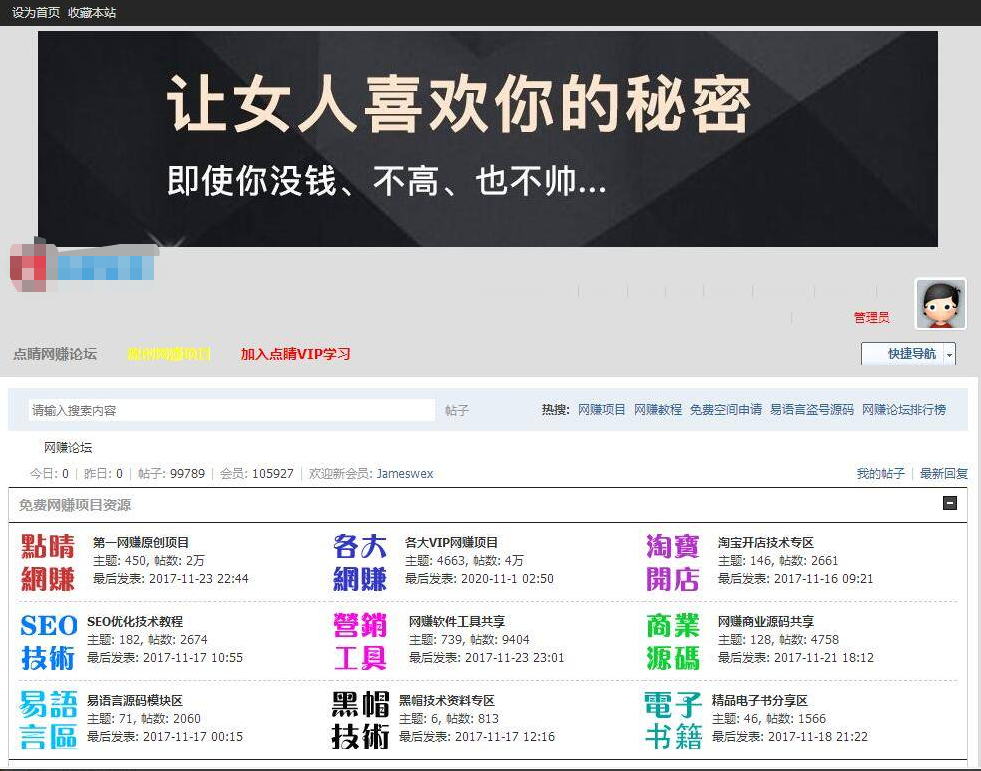Click the search content input field
The height and width of the screenshot is (771, 981).
[230, 411]
